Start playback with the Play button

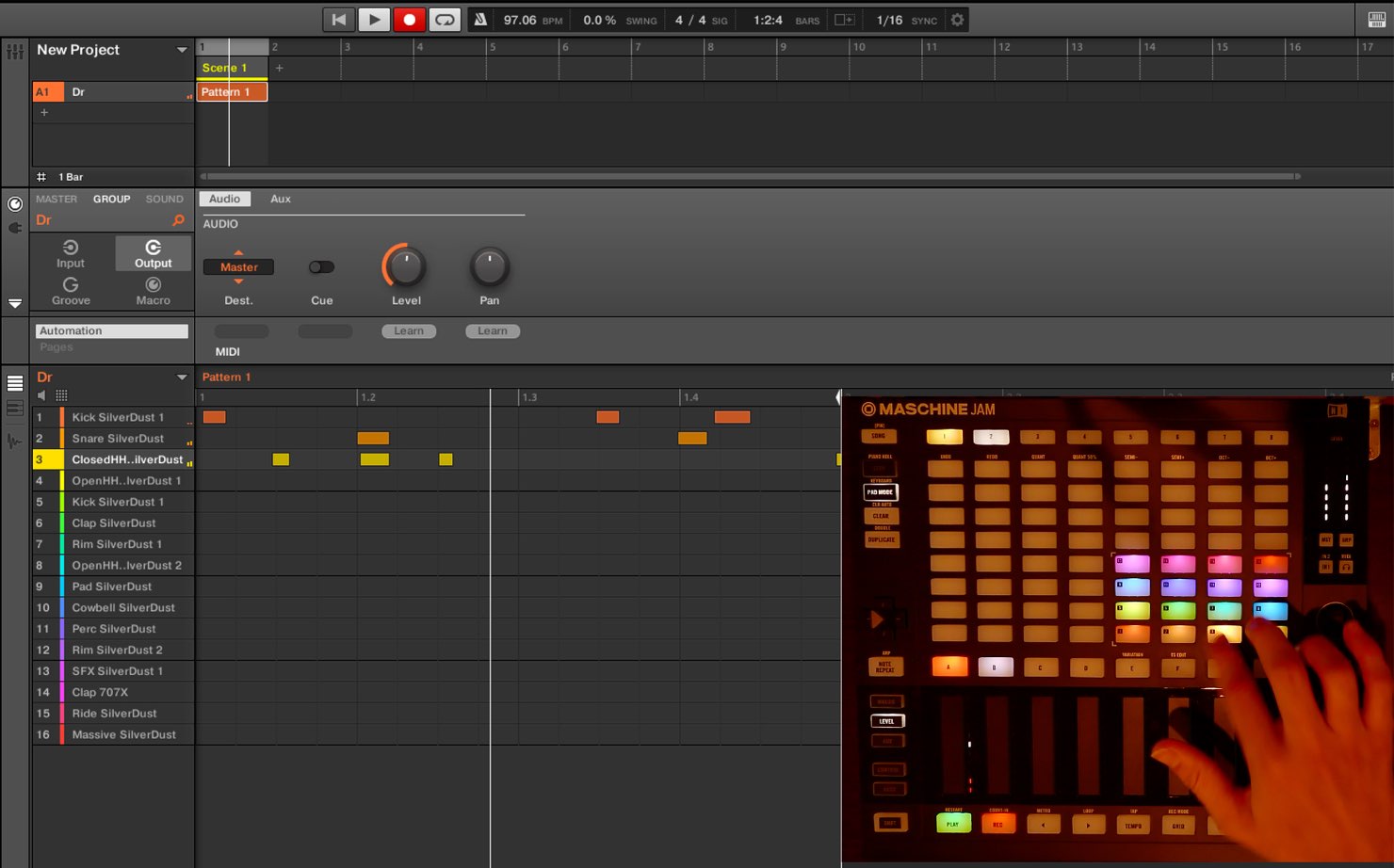[x=374, y=20]
